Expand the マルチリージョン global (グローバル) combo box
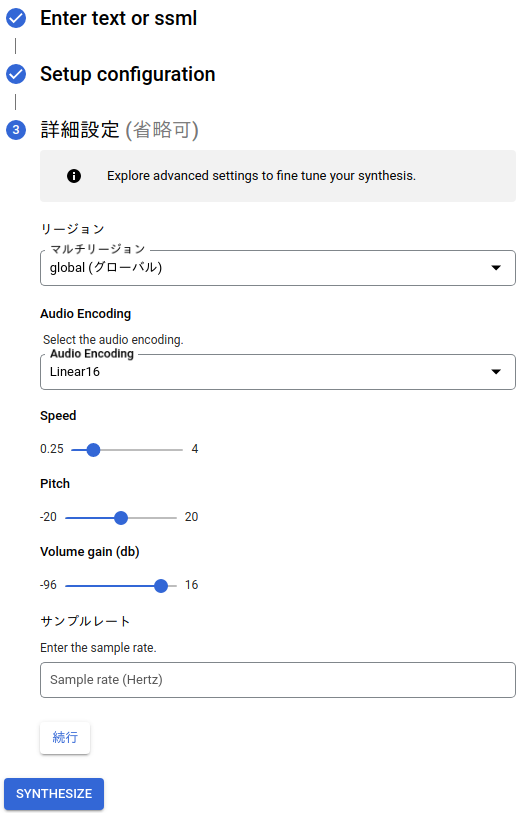The width and height of the screenshot is (519, 813). (278, 268)
